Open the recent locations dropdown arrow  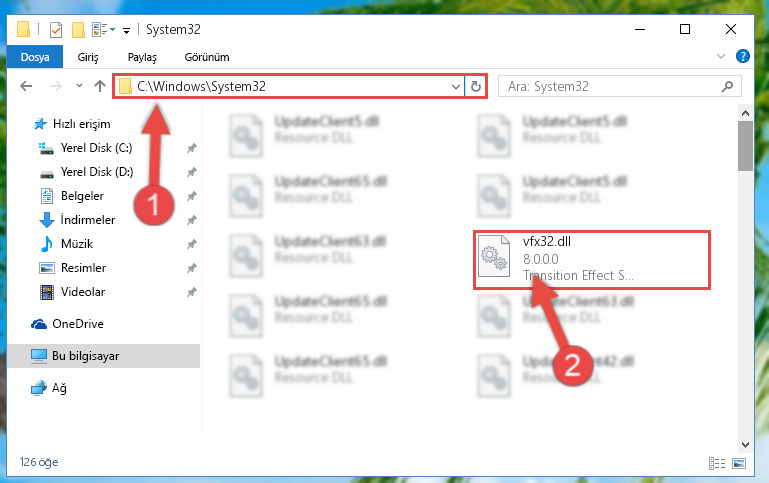79,86
